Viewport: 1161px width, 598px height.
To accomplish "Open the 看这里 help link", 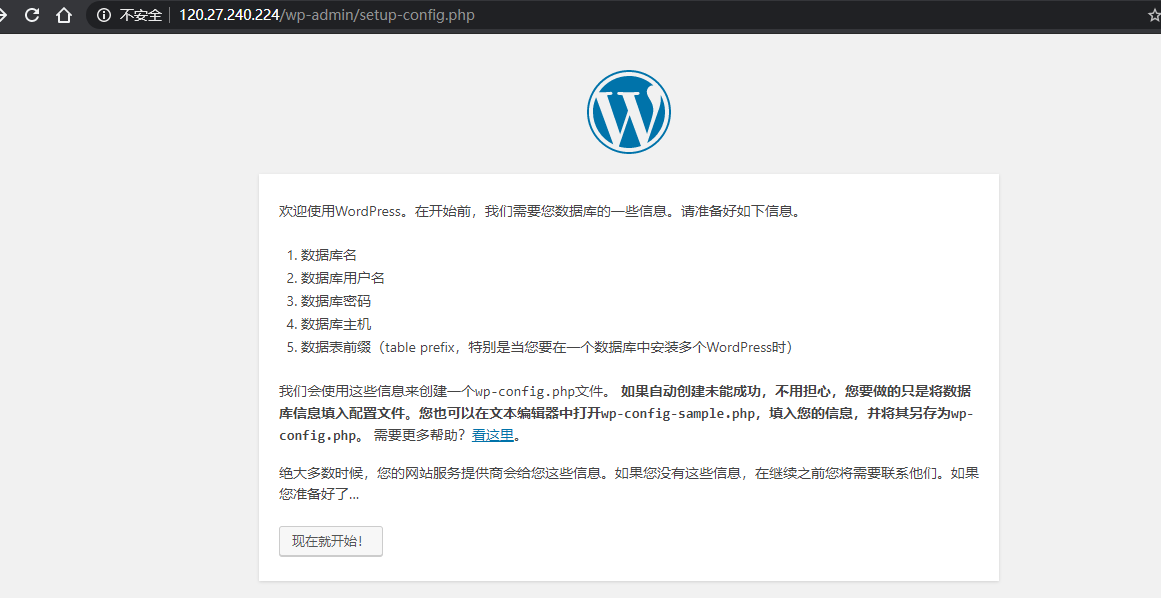I will tap(493, 435).
